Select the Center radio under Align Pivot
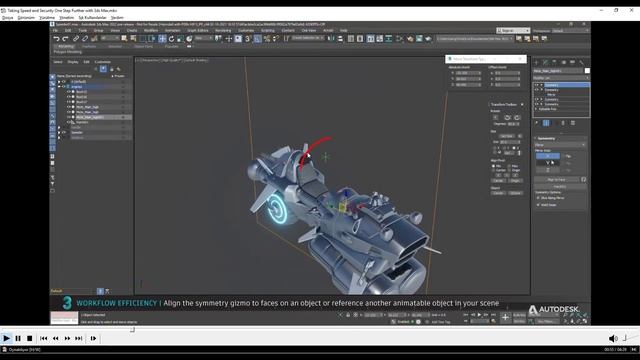640x360 pixels. (494, 170)
